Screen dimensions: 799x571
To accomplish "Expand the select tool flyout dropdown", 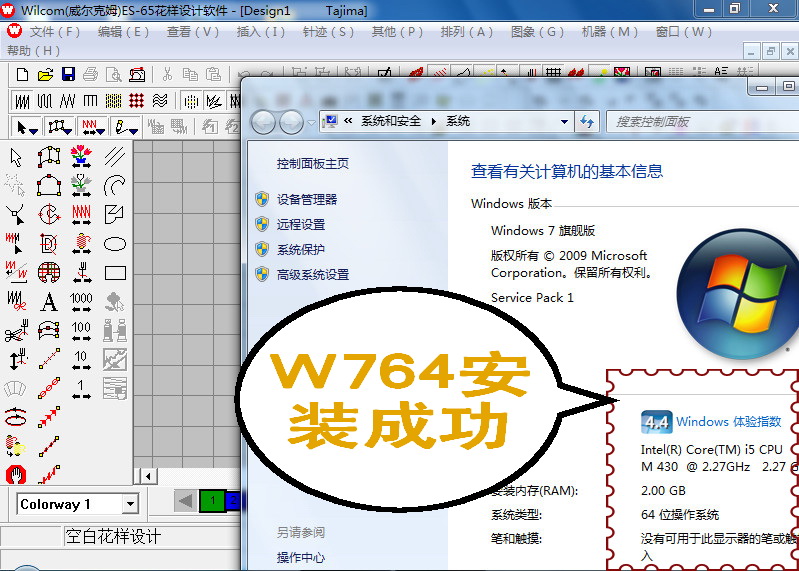I will tap(34, 131).
